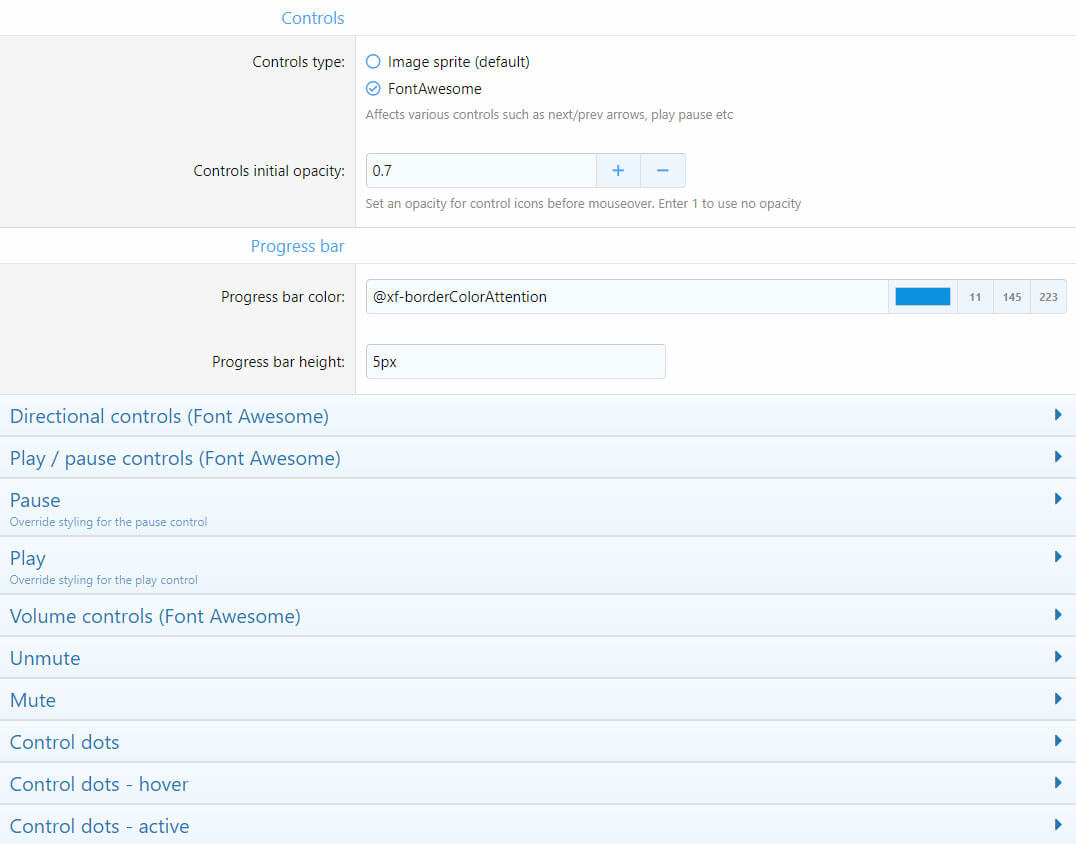The width and height of the screenshot is (1076, 844).
Task: Click the Progress bar section heading
Action: coord(297,246)
